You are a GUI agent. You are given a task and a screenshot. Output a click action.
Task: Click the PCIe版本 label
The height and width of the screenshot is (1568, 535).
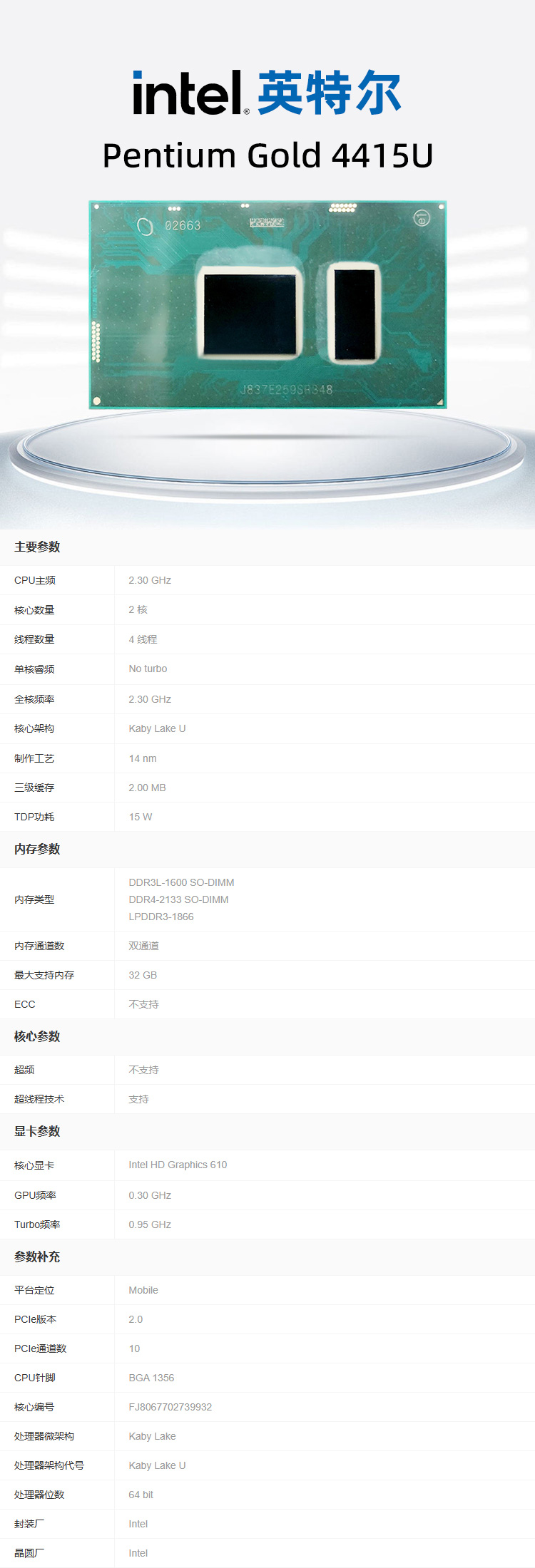(35, 1319)
